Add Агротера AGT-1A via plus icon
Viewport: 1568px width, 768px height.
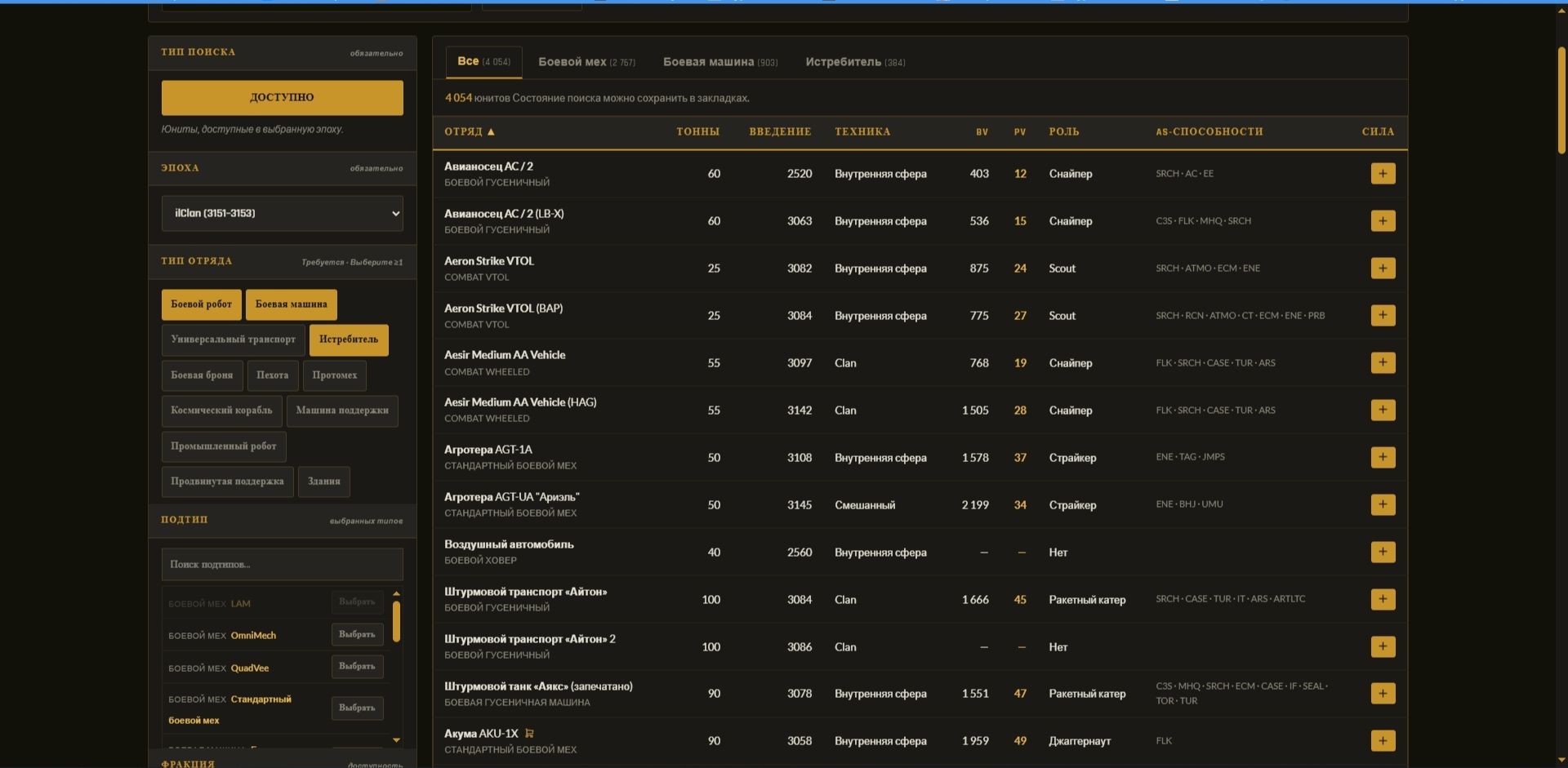[x=1383, y=457]
